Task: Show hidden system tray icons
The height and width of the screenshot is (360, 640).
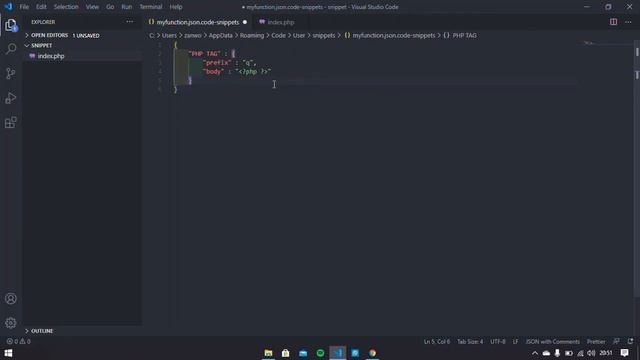Action: [x=535, y=353]
